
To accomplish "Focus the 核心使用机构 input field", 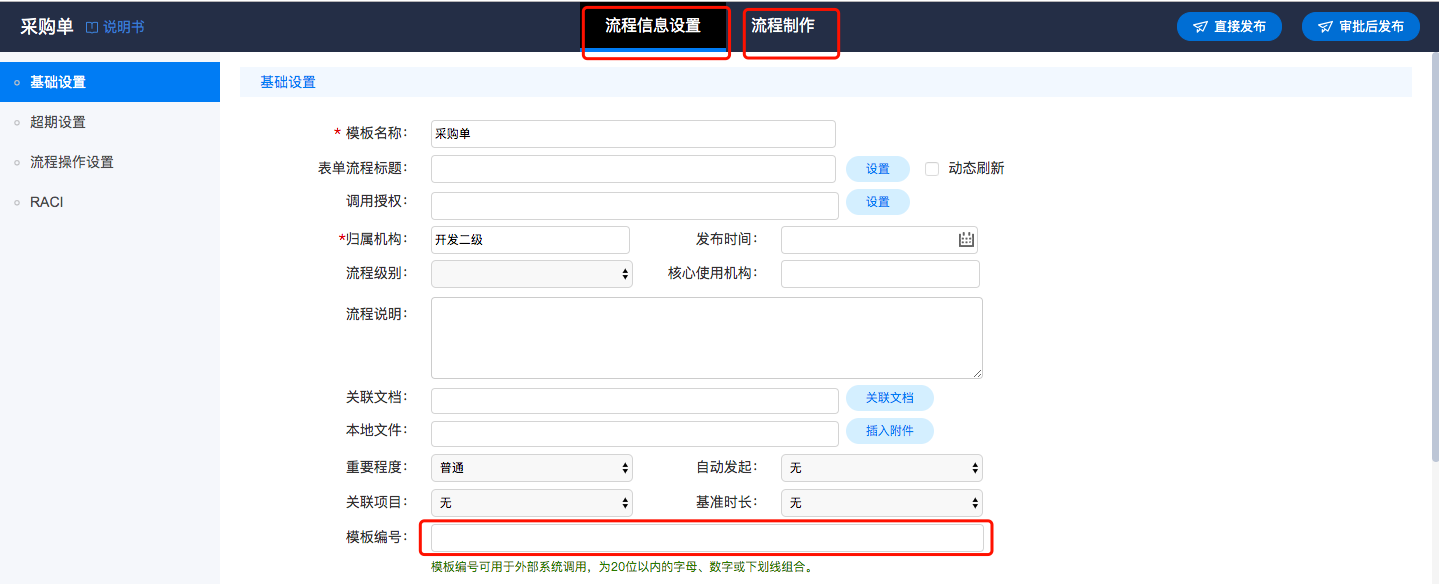I will (x=880, y=273).
